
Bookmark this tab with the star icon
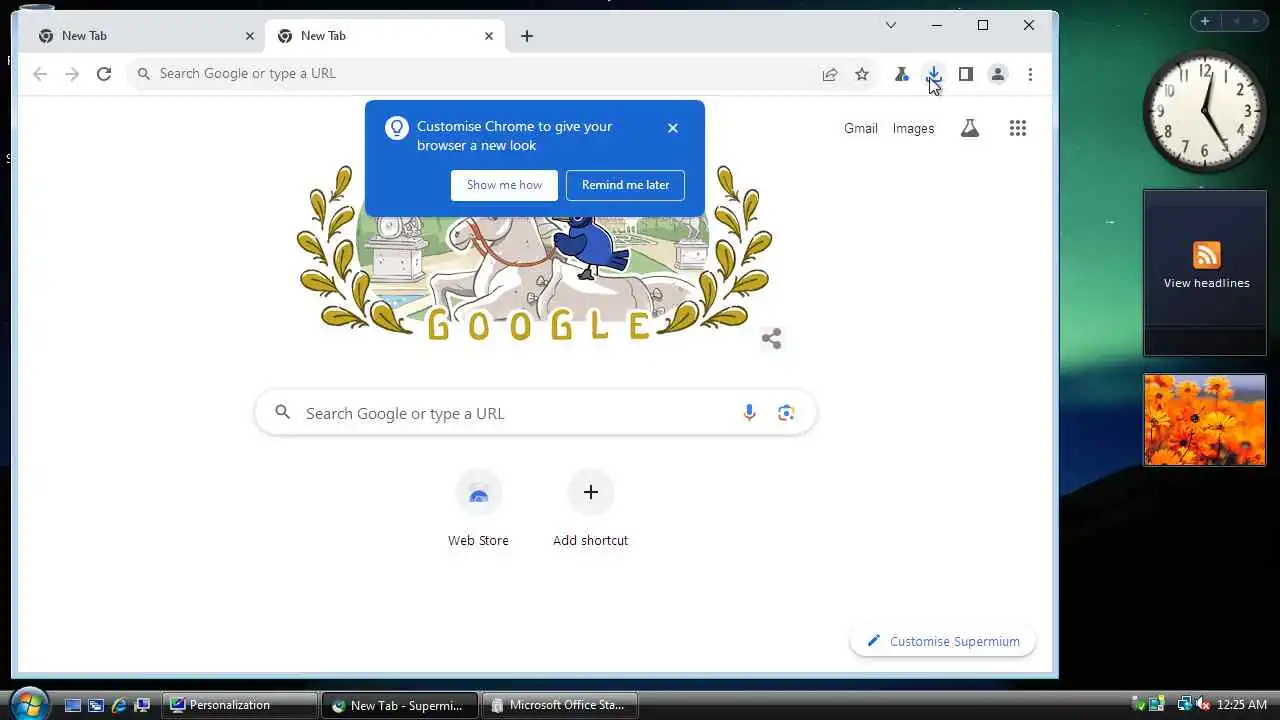862,74
